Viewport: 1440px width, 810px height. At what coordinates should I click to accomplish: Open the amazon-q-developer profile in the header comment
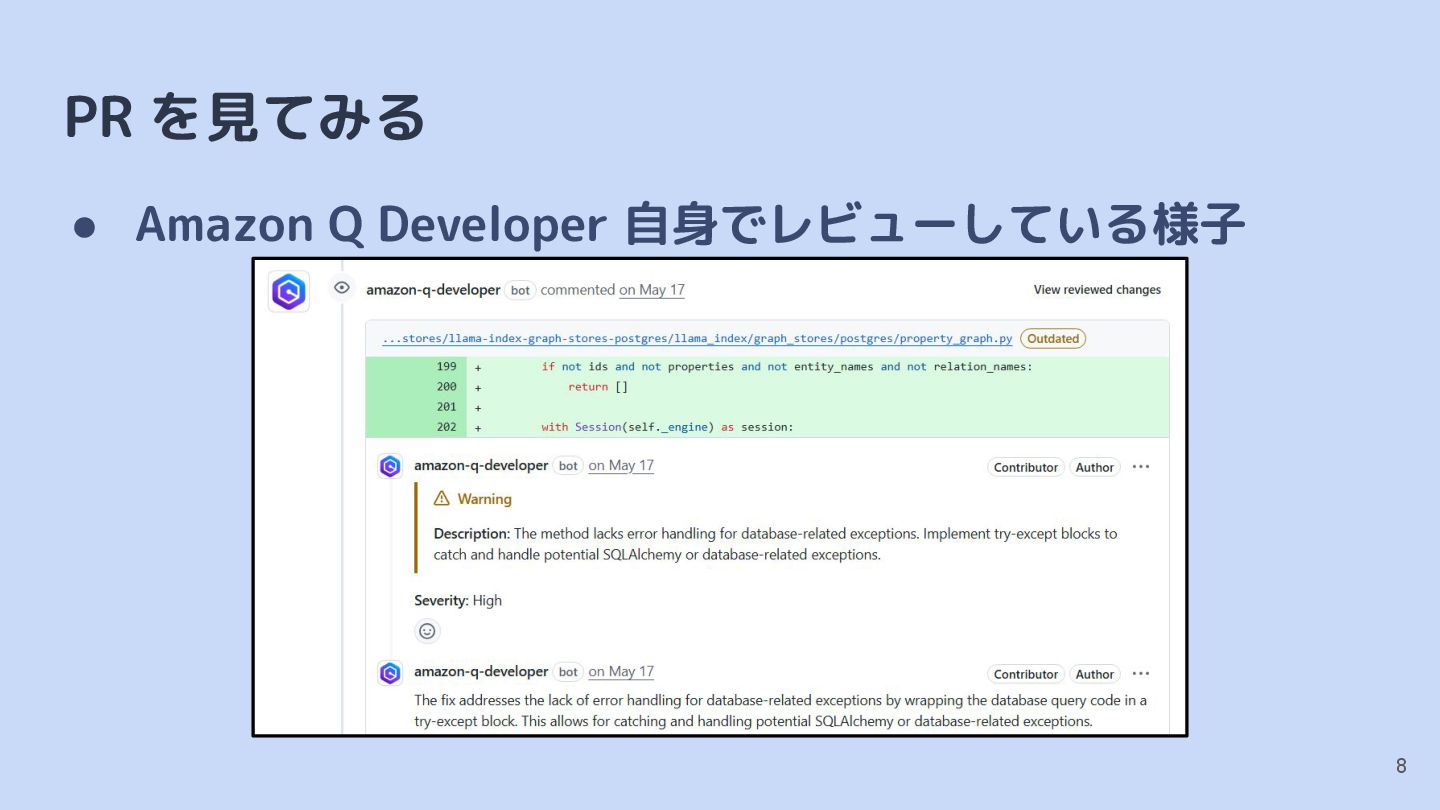(x=433, y=290)
